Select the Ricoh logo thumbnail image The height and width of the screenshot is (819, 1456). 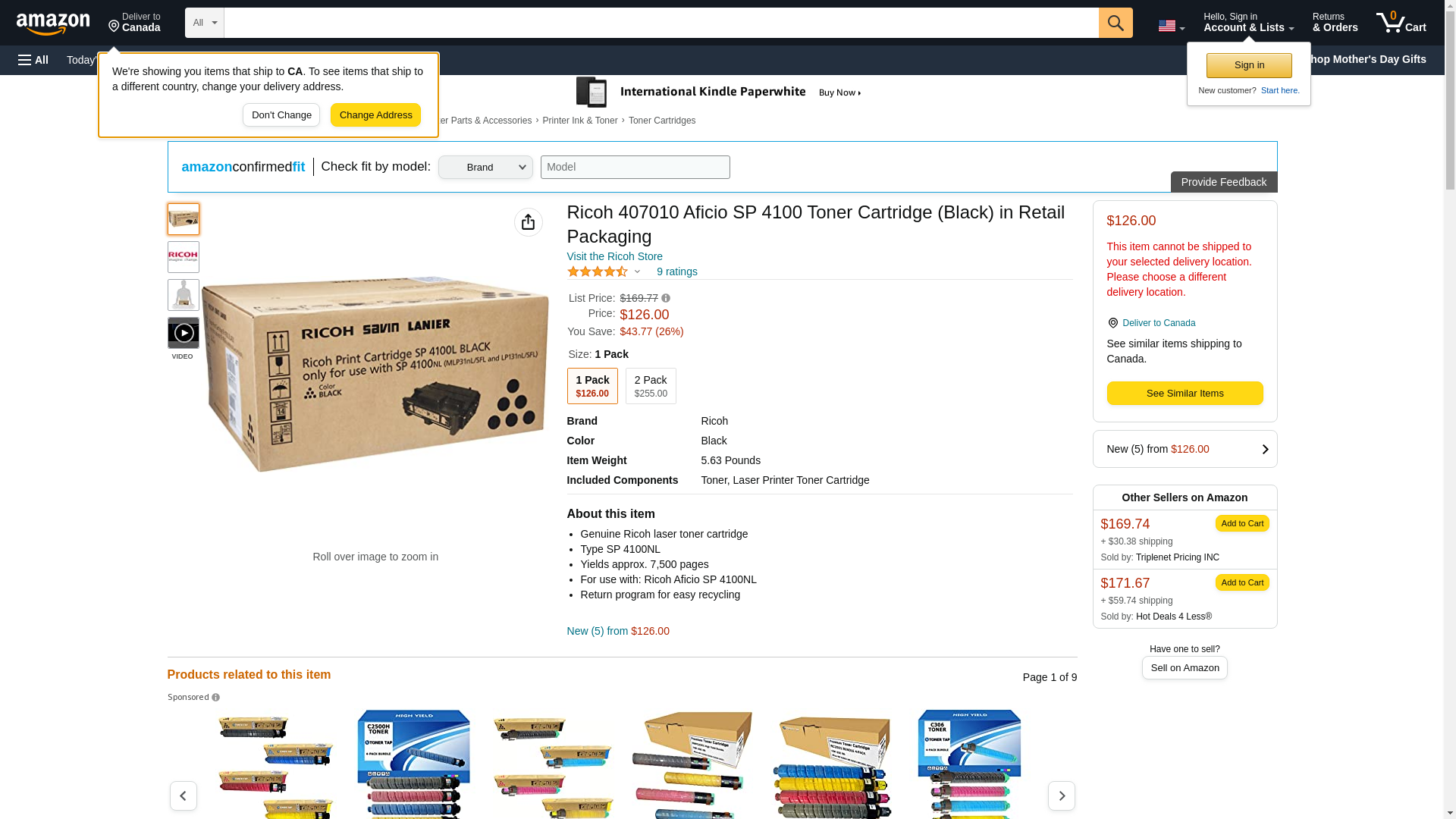183,257
